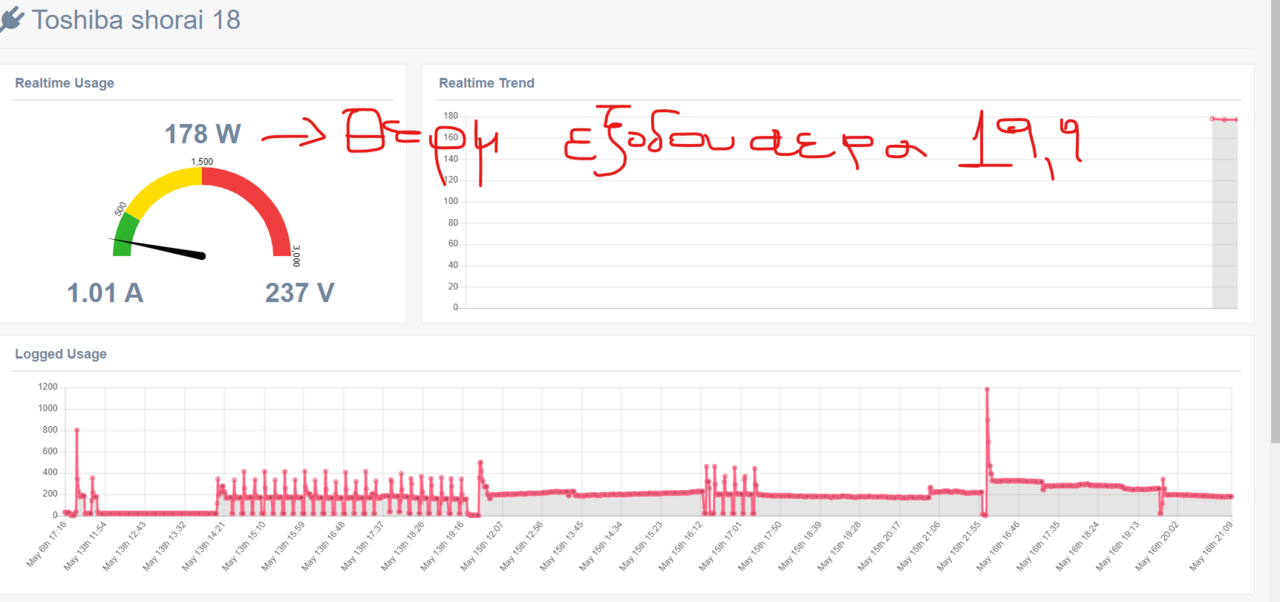The width and height of the screenshot is (1280, 602).
Task: Click the 1200 y-axis label in Logged Usage
Action: 48,387
